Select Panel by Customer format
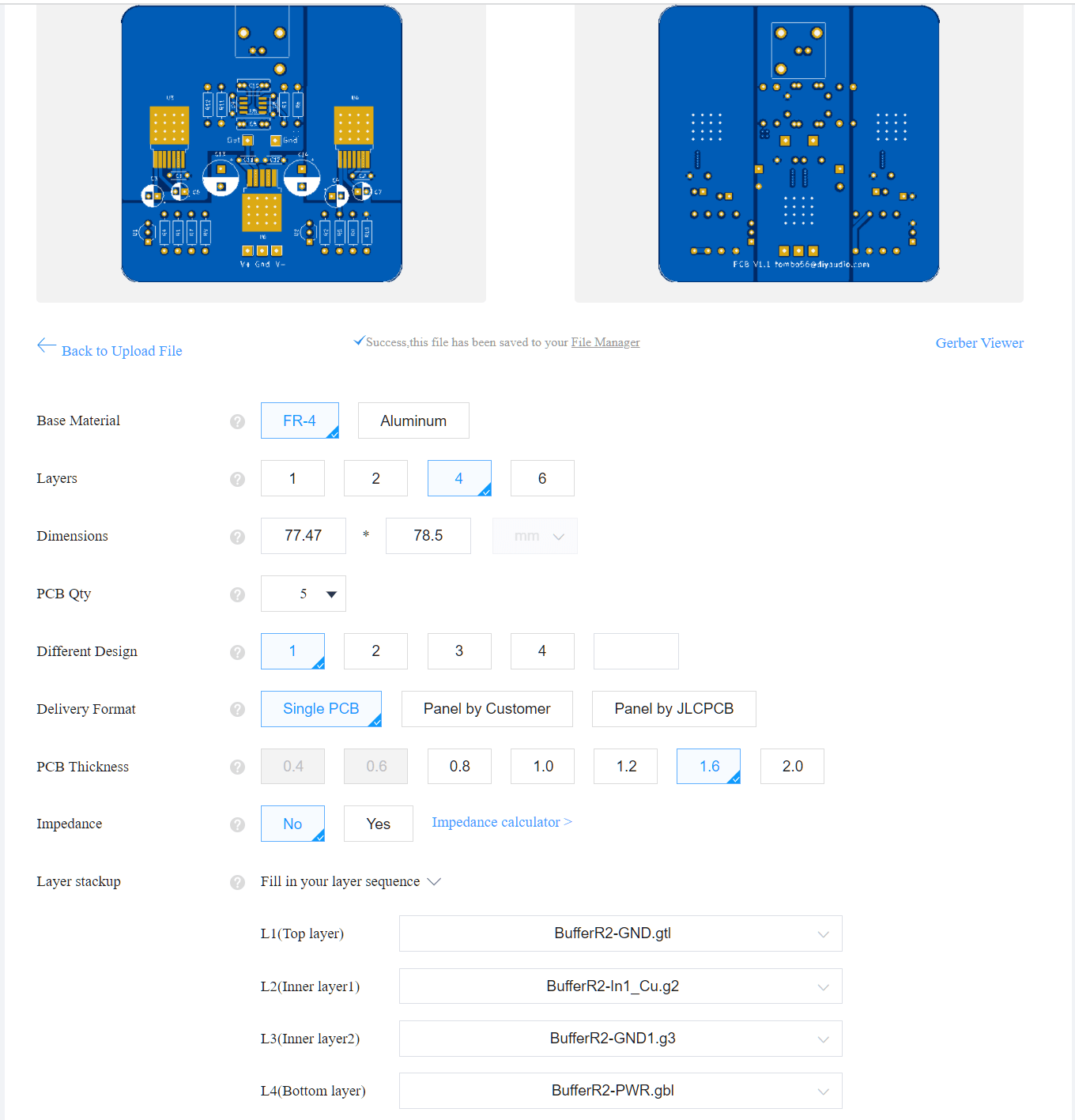Viewport: 1075px width, 1120px height. coord(487,709)
